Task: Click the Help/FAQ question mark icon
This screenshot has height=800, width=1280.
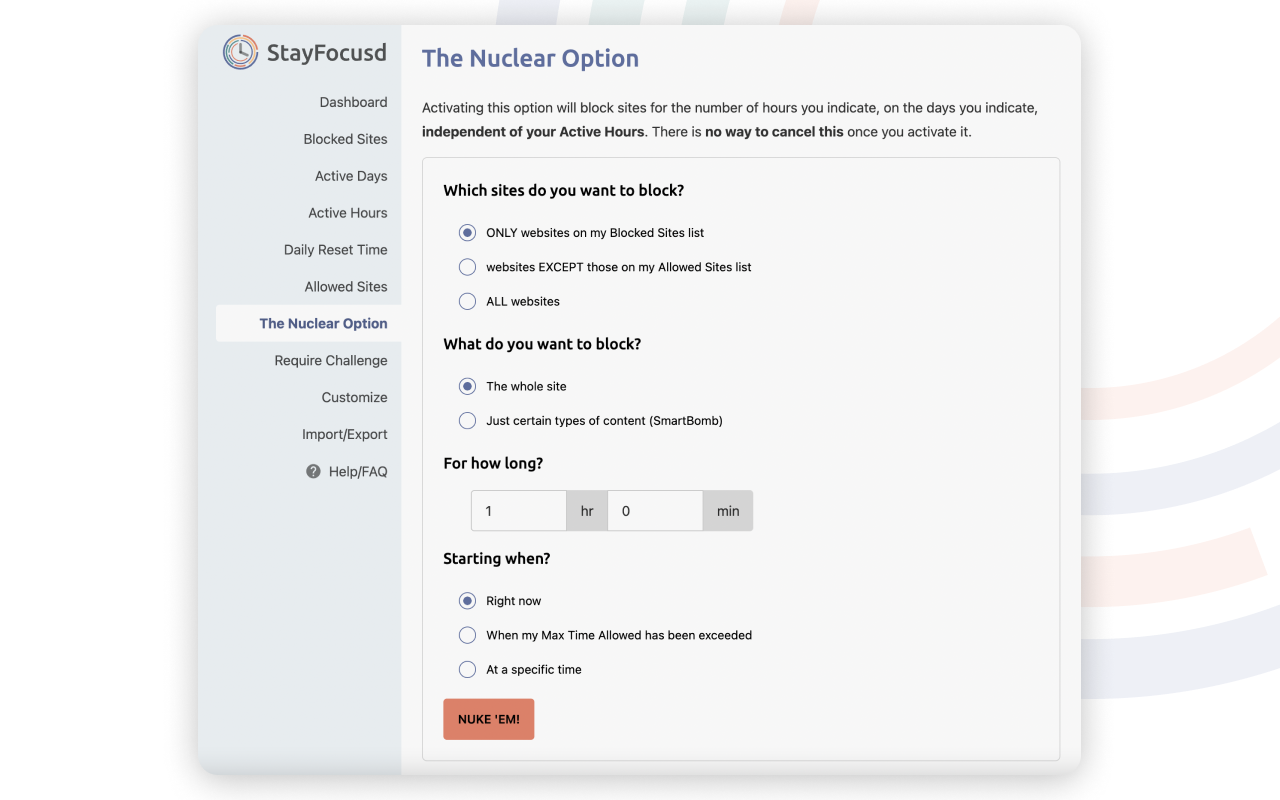Action: [x=312, y=471]
